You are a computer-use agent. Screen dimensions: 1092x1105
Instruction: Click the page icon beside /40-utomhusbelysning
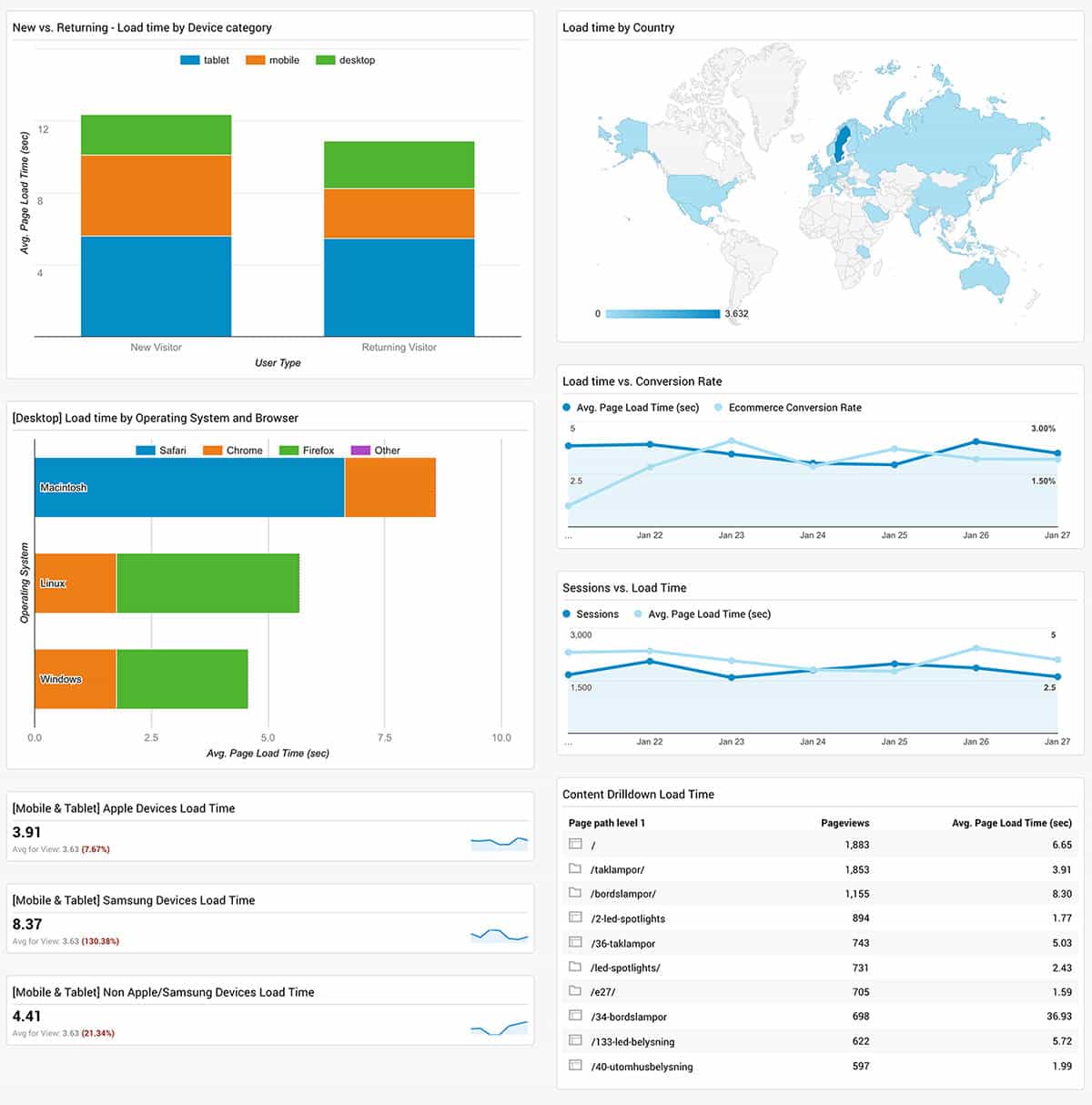point(575,1065)
